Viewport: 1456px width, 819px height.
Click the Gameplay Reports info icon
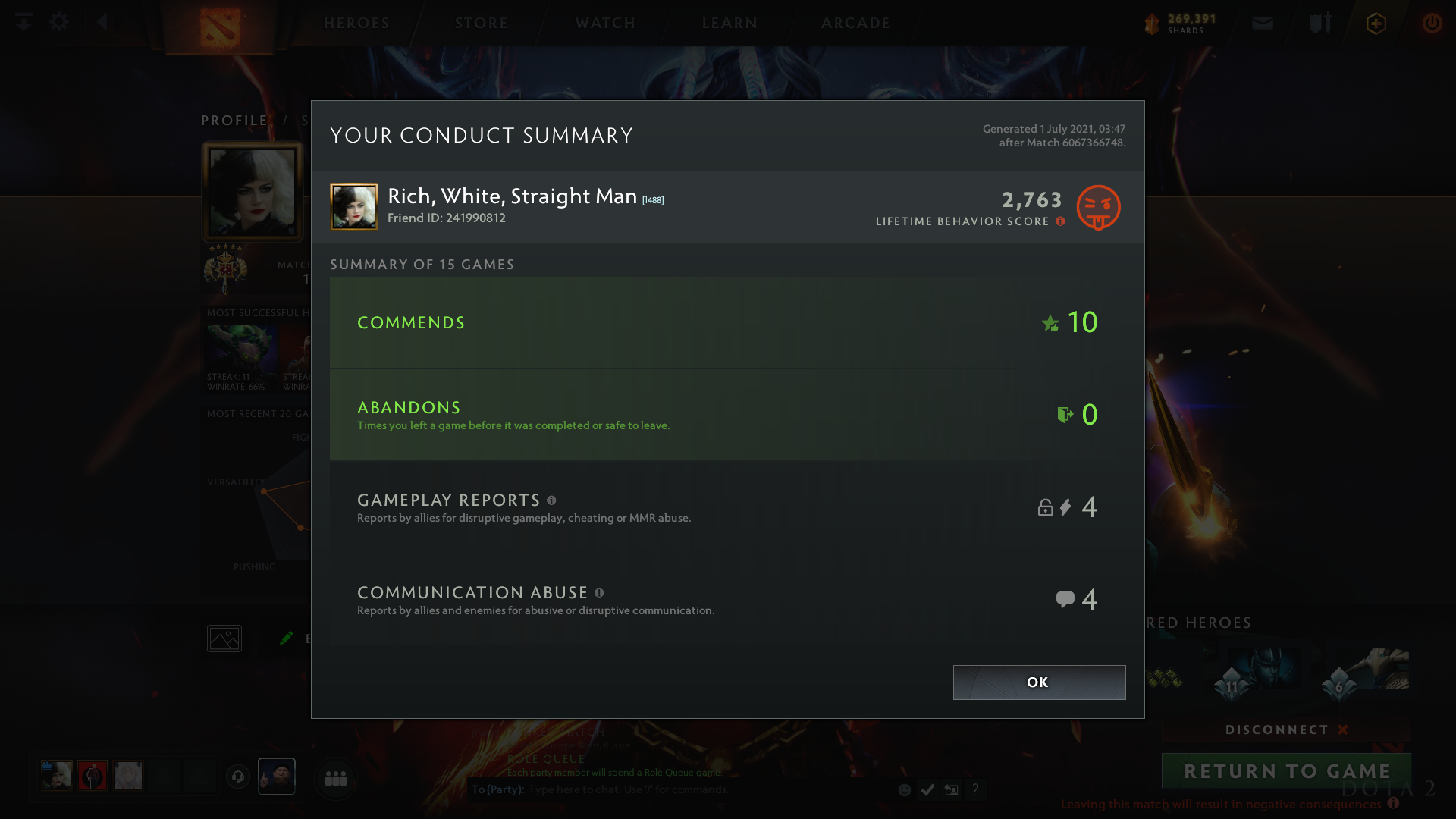click(551, 500)
